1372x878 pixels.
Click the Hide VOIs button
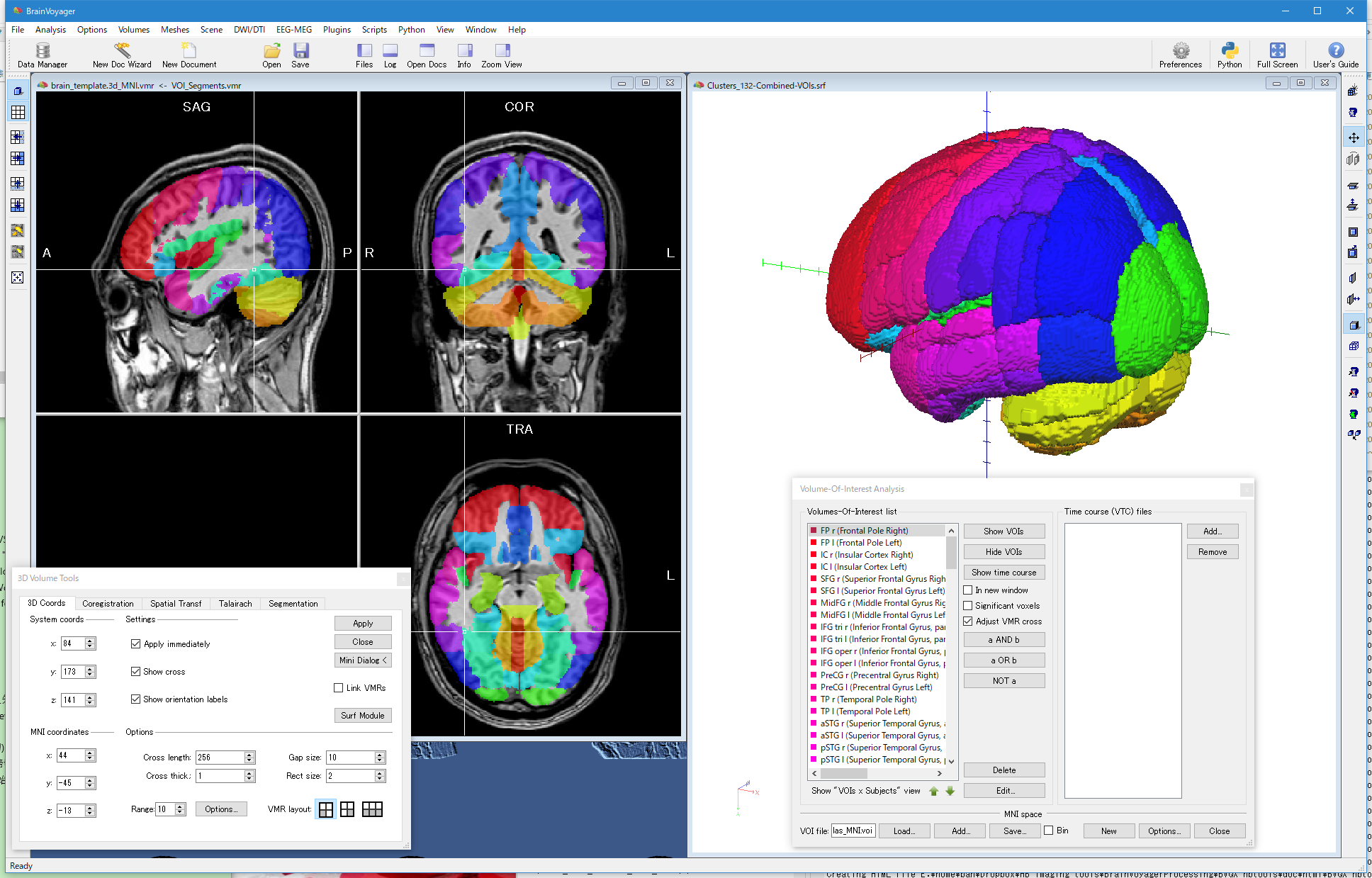pyautogui.click(x=1003, y=552)
